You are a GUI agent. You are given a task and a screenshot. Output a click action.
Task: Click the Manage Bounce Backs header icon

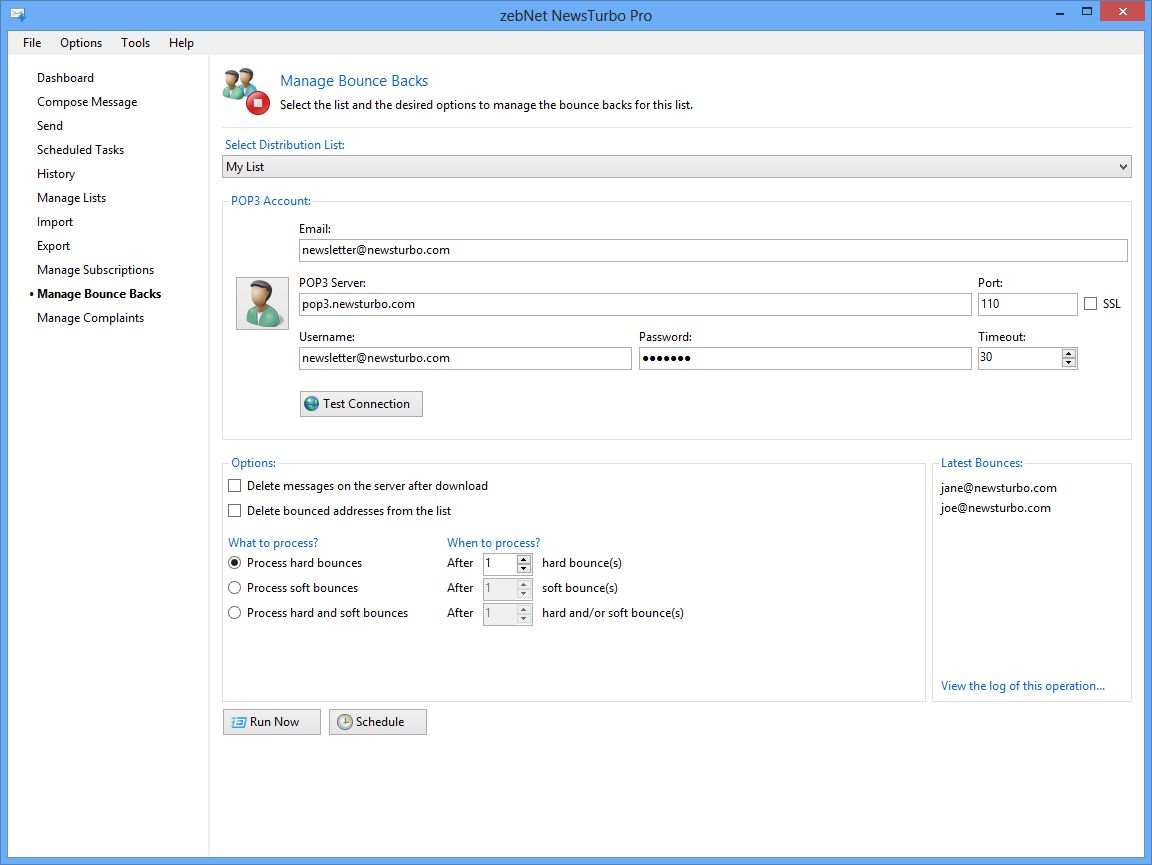[x=245, y=90]
